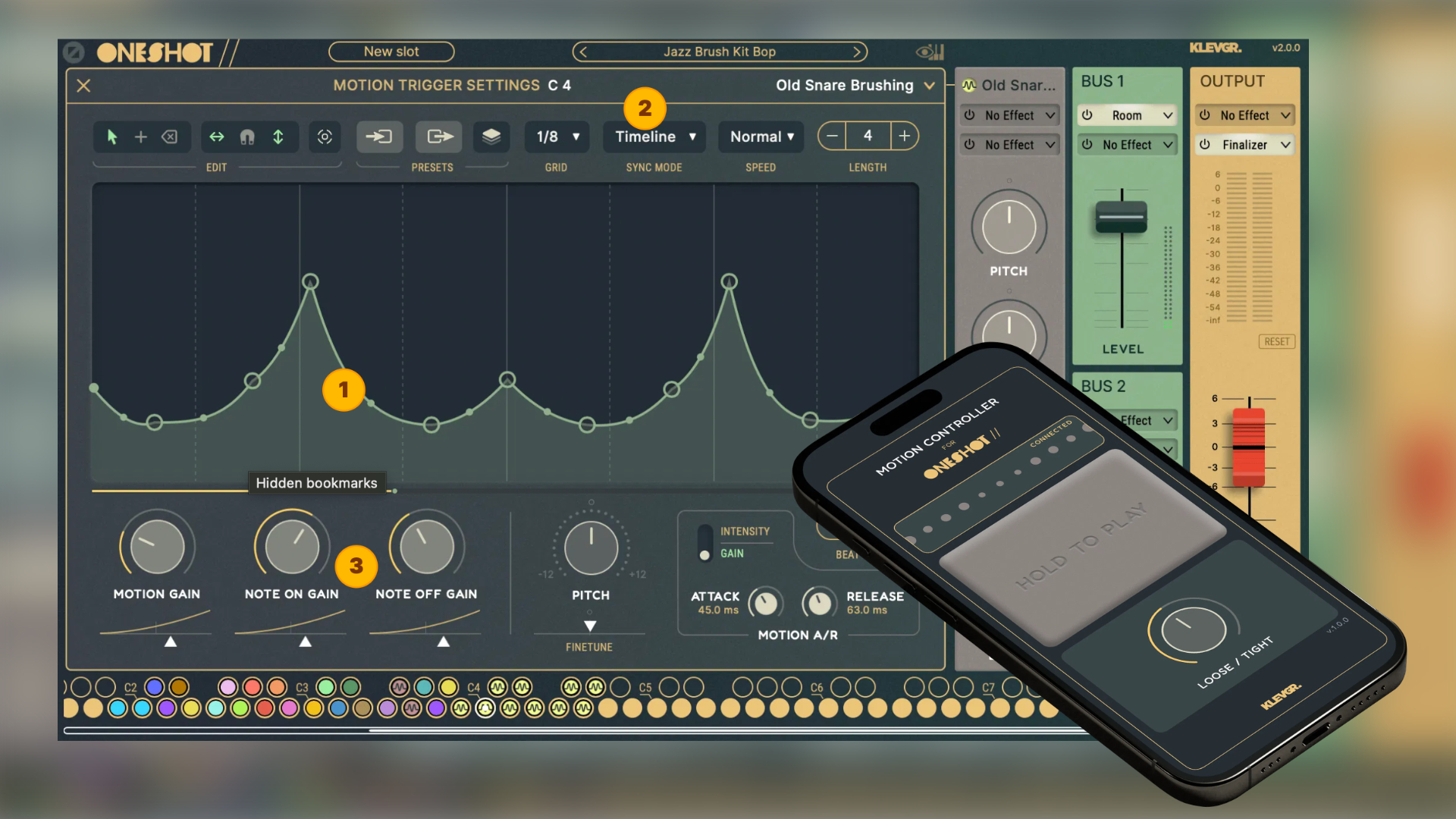Open the Timeline sync mode dropdown
The width and height of the screenshot is (1456, 819).
(654, 136)
